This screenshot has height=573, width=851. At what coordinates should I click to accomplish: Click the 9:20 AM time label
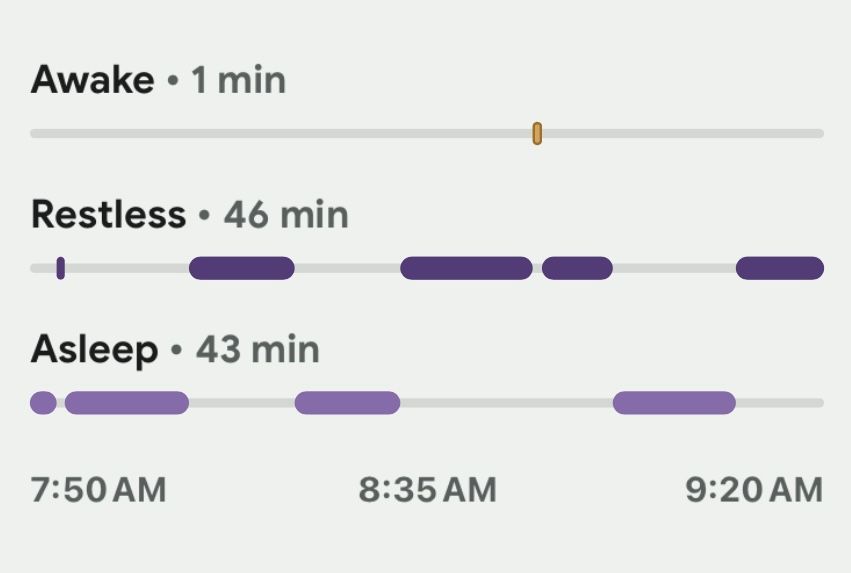[x=754, y=489]
